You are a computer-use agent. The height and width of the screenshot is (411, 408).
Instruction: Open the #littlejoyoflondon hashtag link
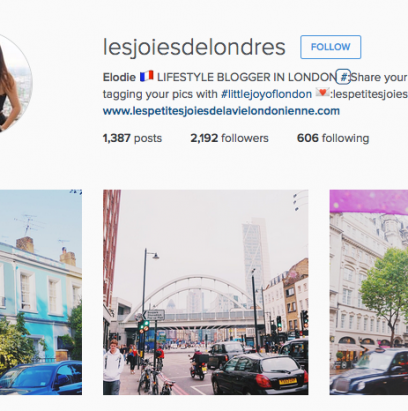266,94
